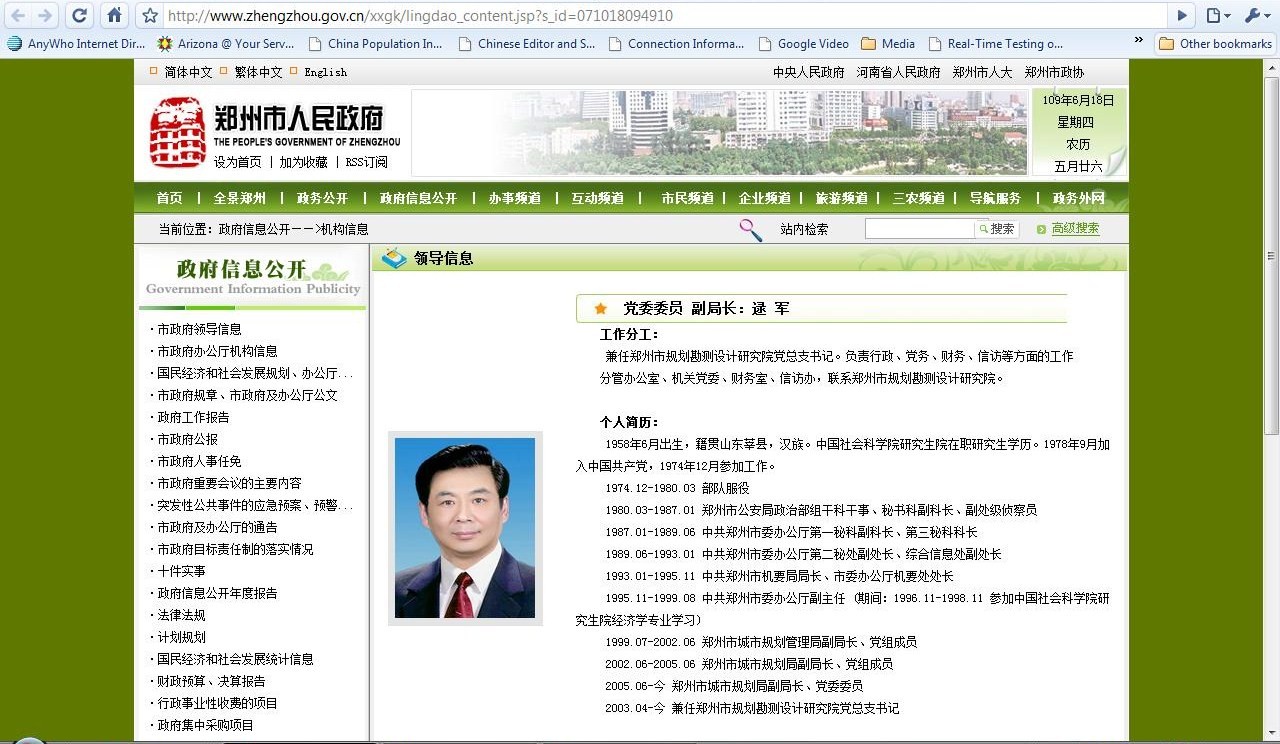The width and height of the screenshot is (1280, 744).
Task: Click the Reload page icon
Action: tap(80, 15)
